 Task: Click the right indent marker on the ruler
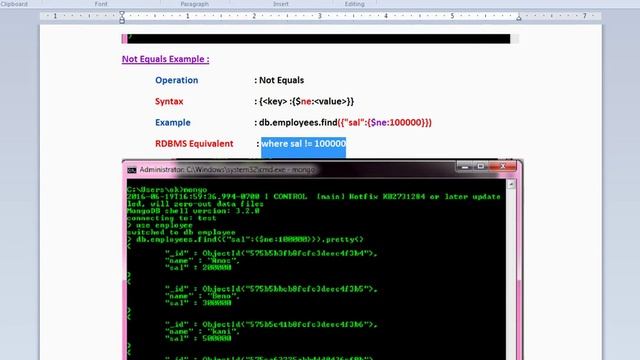519,18
